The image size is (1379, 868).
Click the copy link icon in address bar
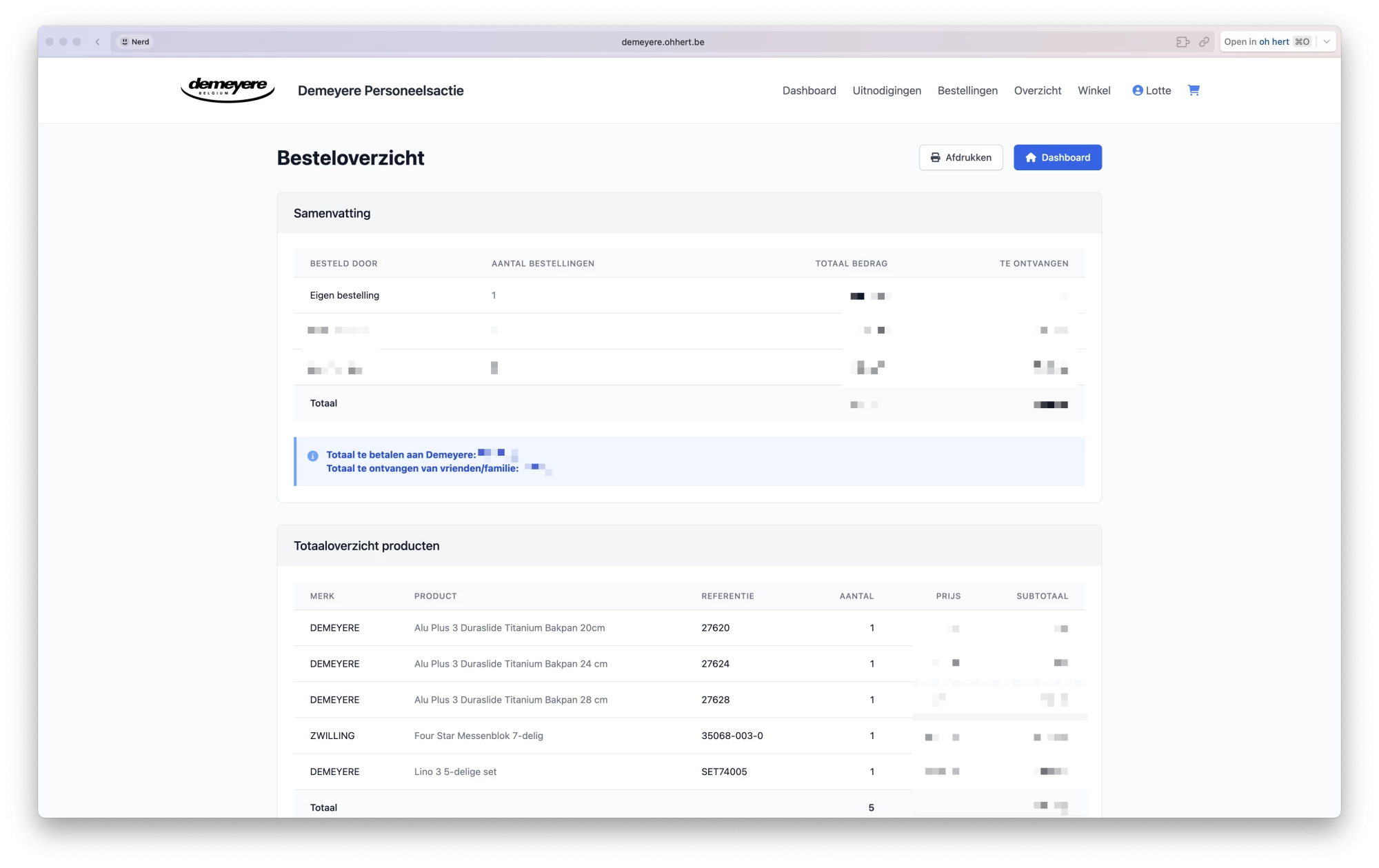[x=1204, y=42]
